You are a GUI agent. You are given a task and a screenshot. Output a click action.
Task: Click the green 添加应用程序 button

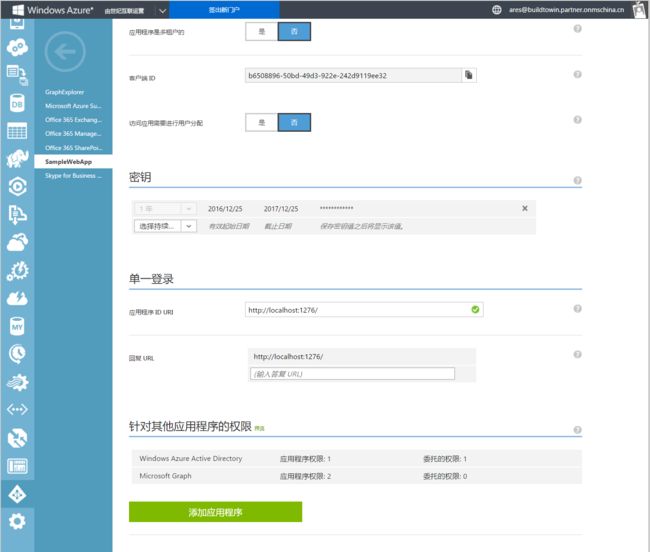coord(215,512)
